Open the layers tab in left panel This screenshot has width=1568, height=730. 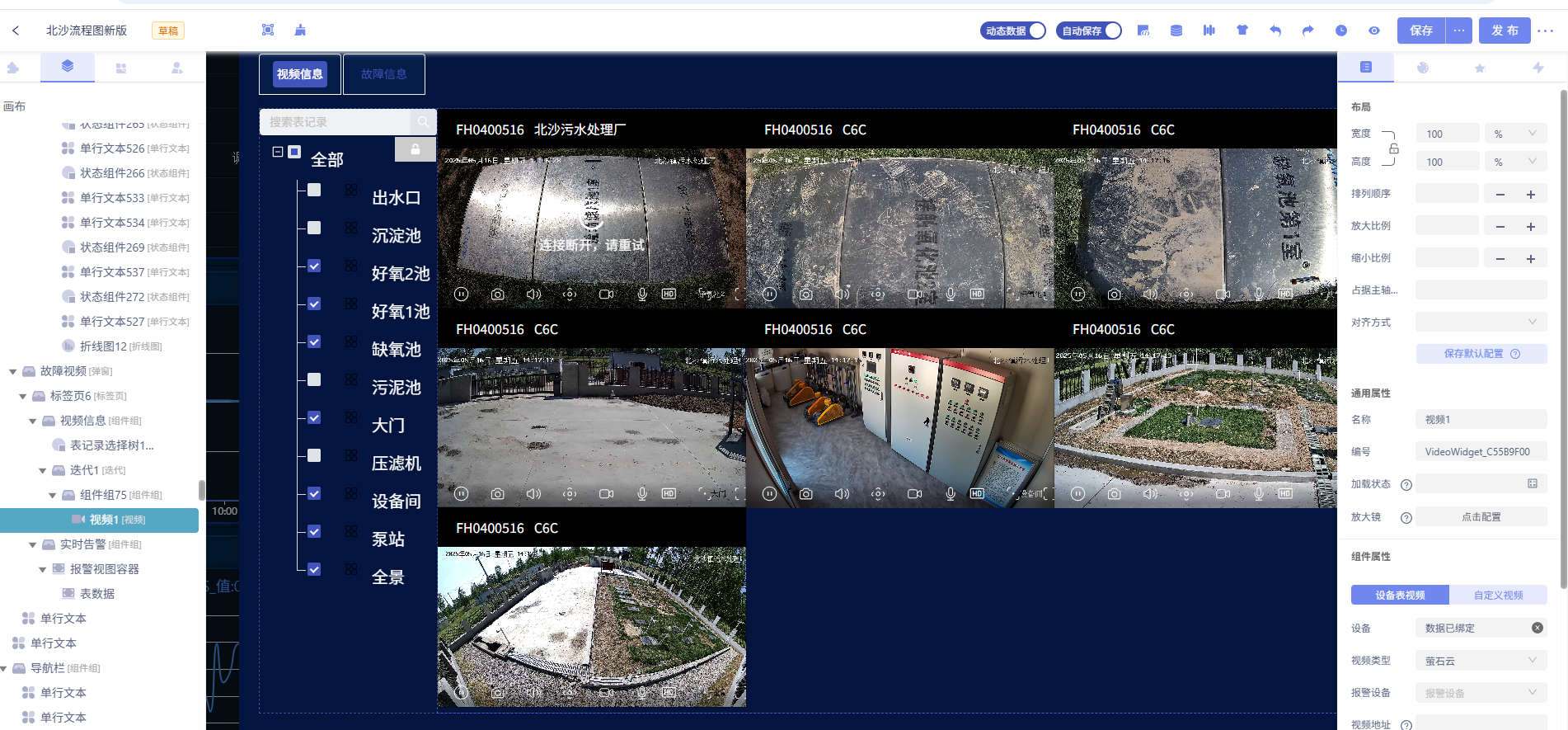(68, 67)
